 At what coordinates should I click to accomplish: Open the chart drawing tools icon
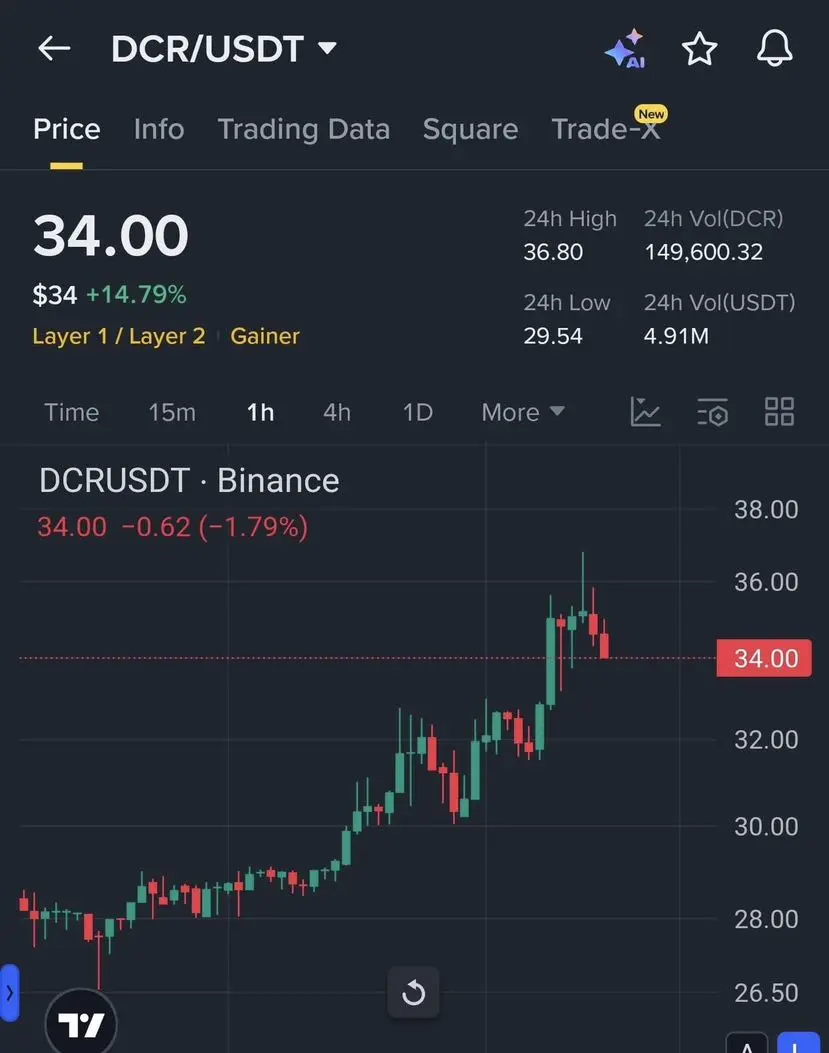646,412
